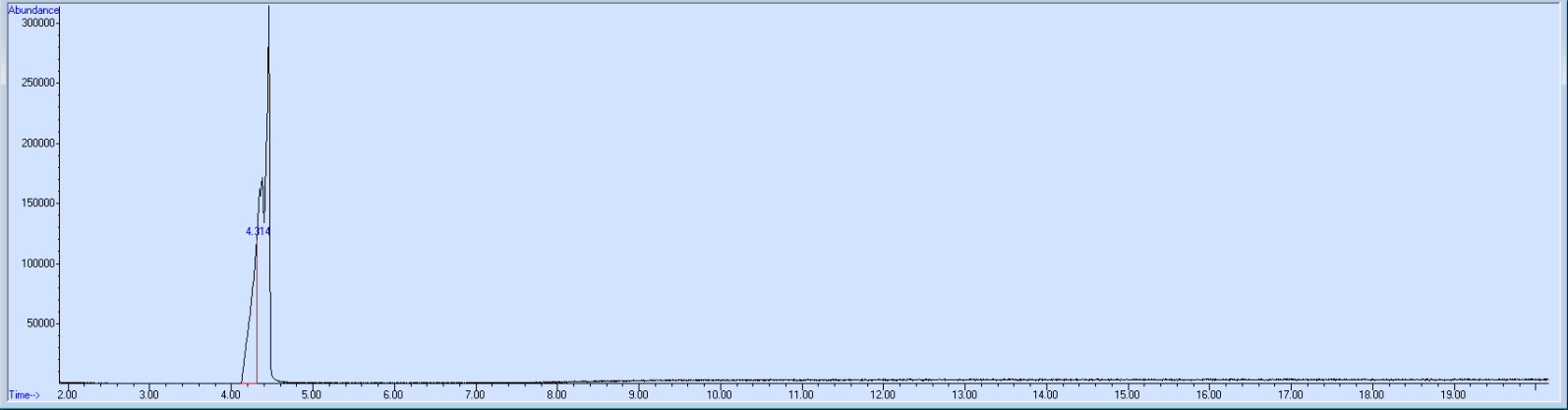Click the 16.00 time axis tick label
The width and height of the screenshot is (1568, 410).
1208,395
